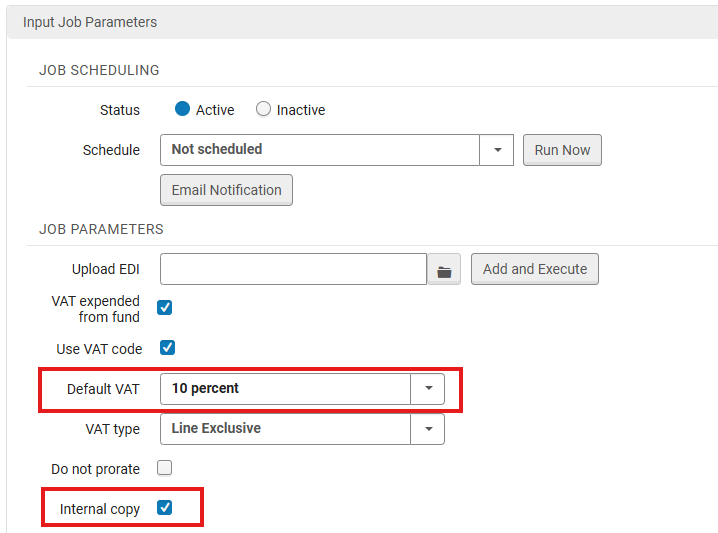718x533 pixels.
Task: Click the Run Now button
Action: pyautogui.click(x=562, y=150)
